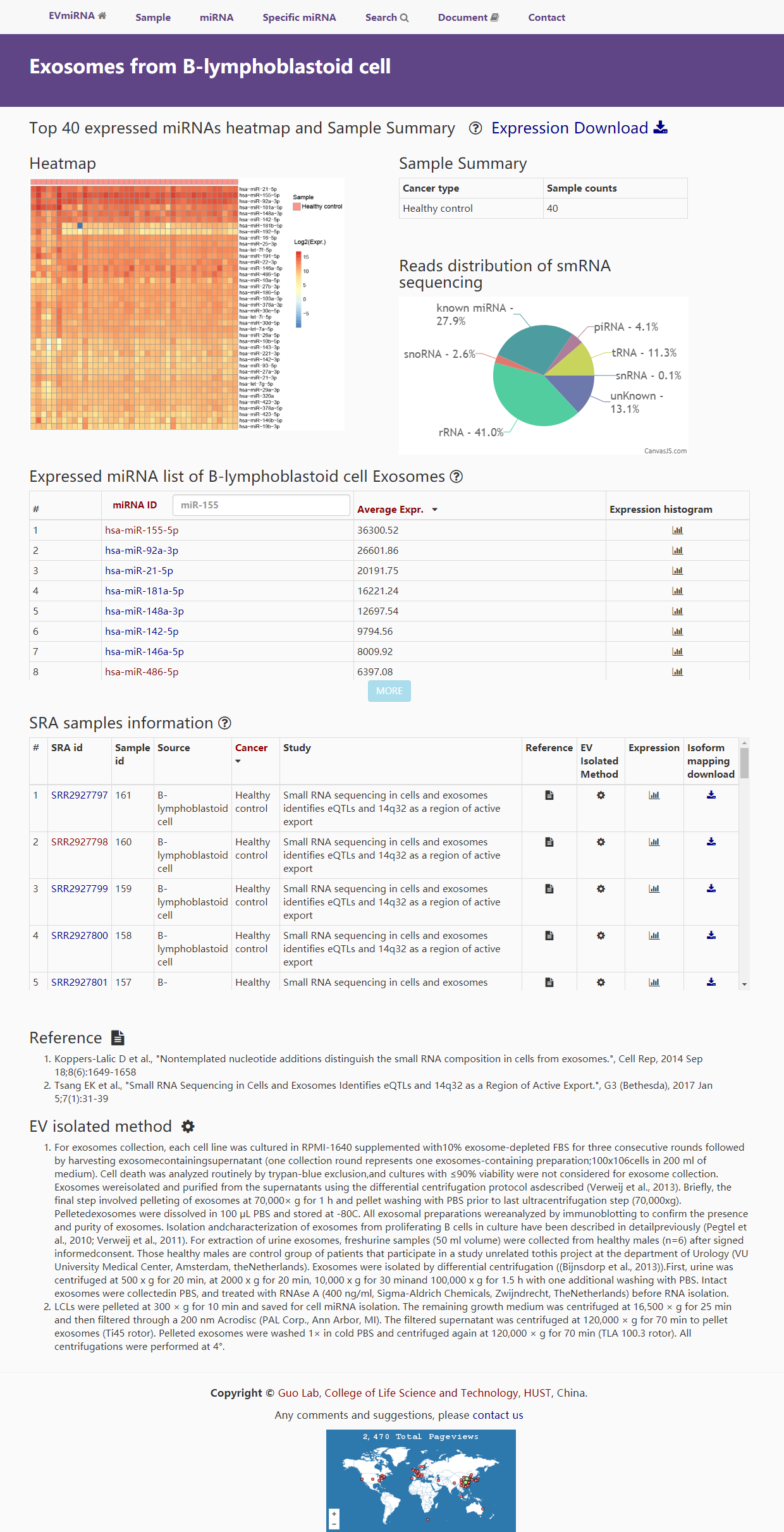Show expression chart for SRR2927797

[654, 795]
